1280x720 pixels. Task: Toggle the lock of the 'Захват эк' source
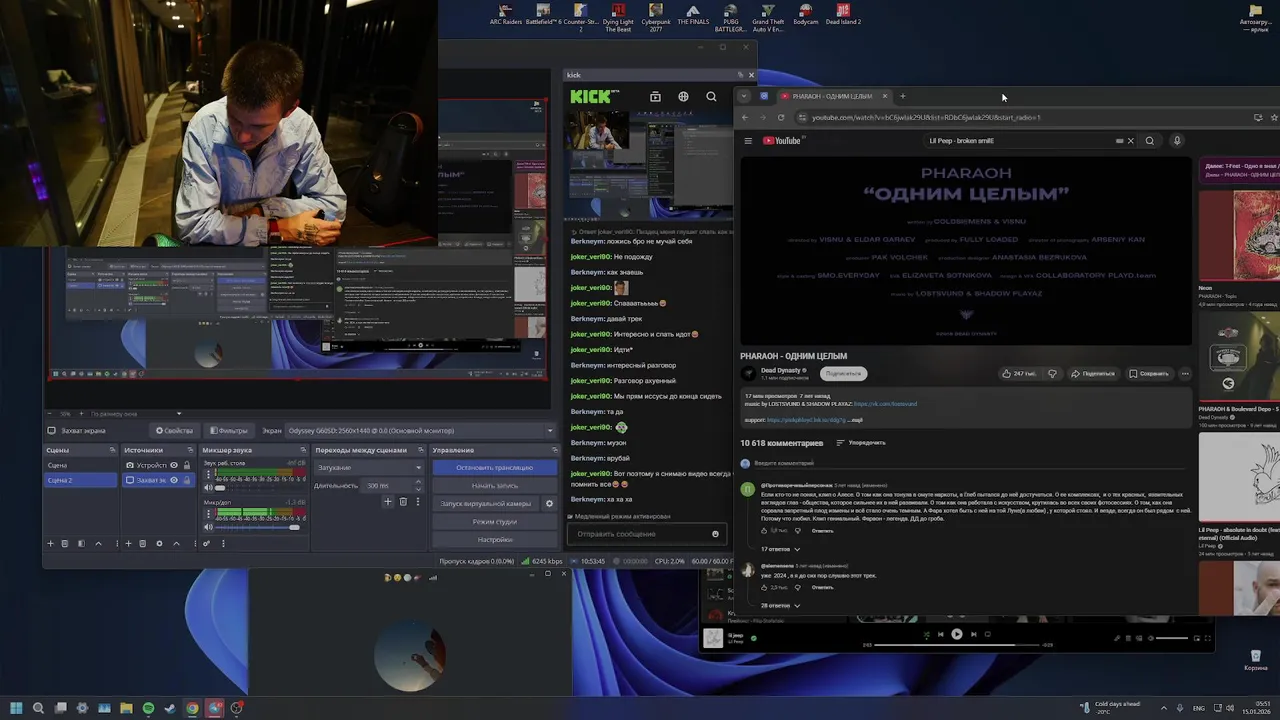pos(187,480)
